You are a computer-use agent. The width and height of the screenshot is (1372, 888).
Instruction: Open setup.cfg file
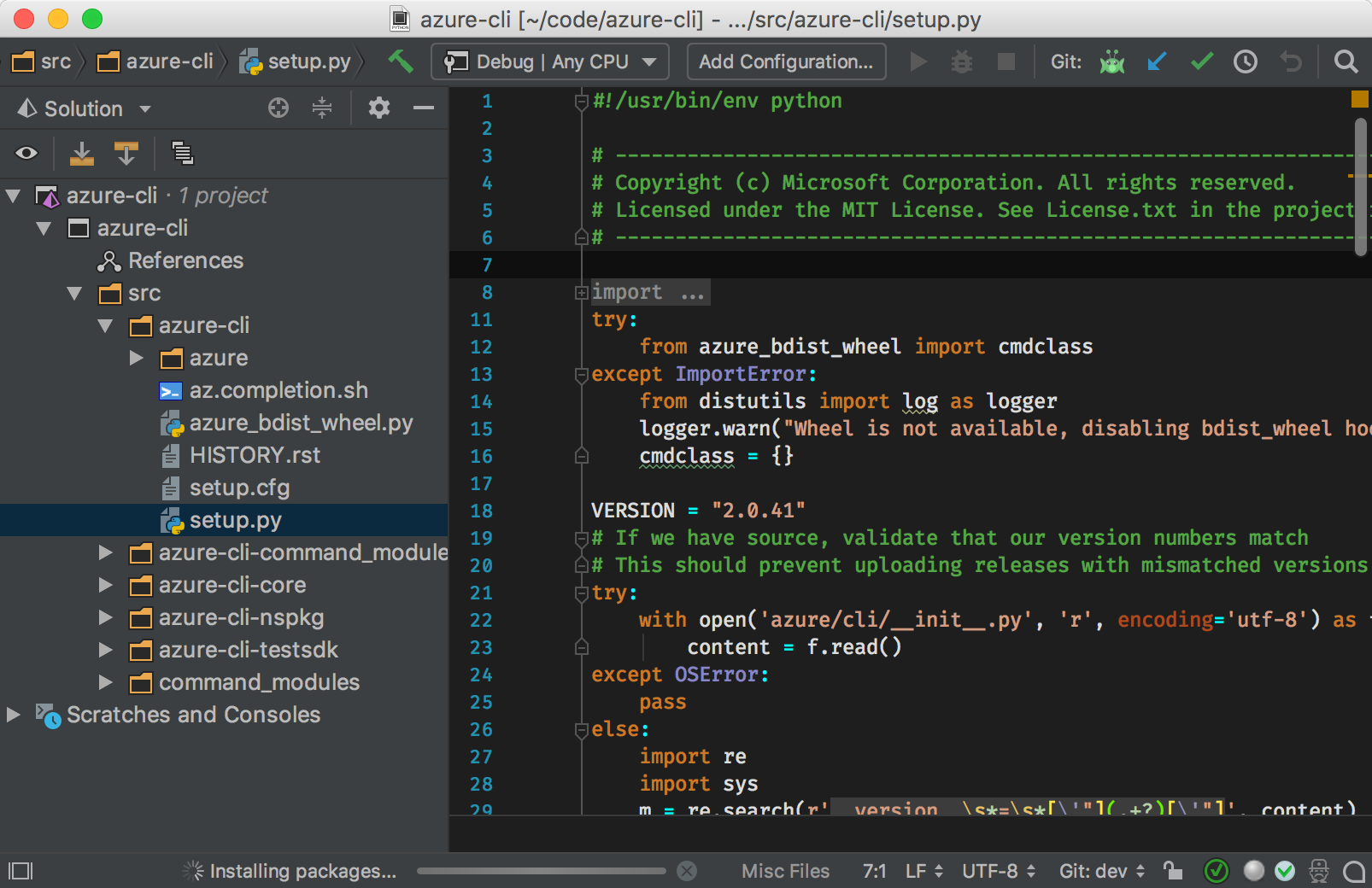239,488
